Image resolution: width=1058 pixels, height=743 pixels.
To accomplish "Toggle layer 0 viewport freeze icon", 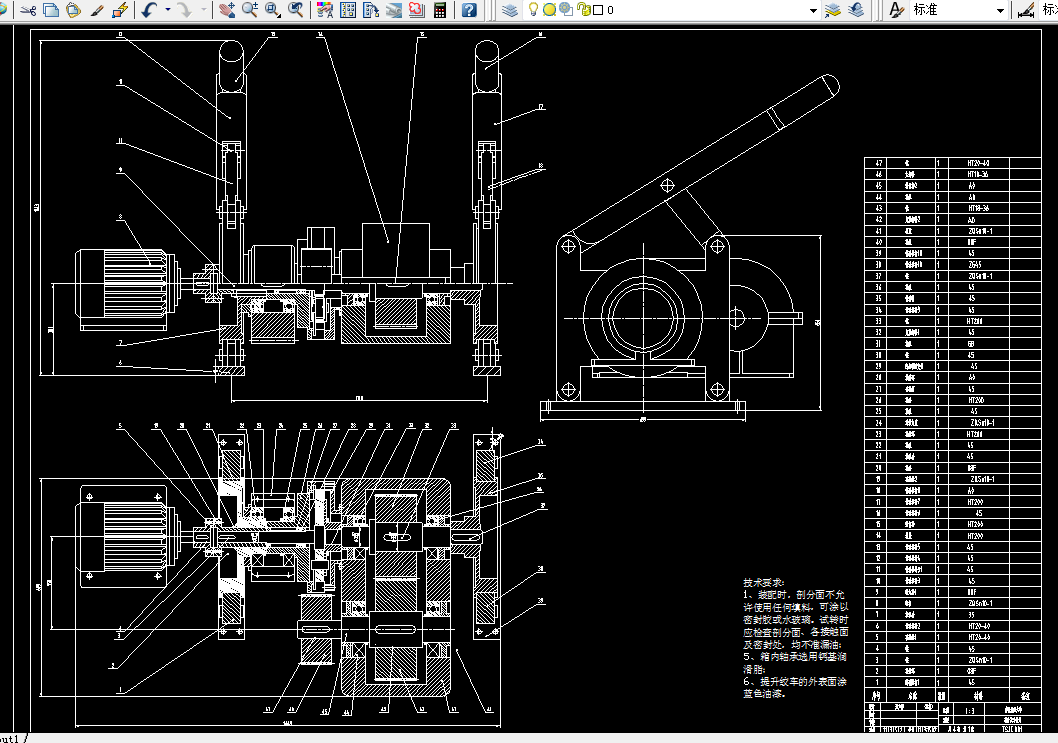I will [566, 9].
